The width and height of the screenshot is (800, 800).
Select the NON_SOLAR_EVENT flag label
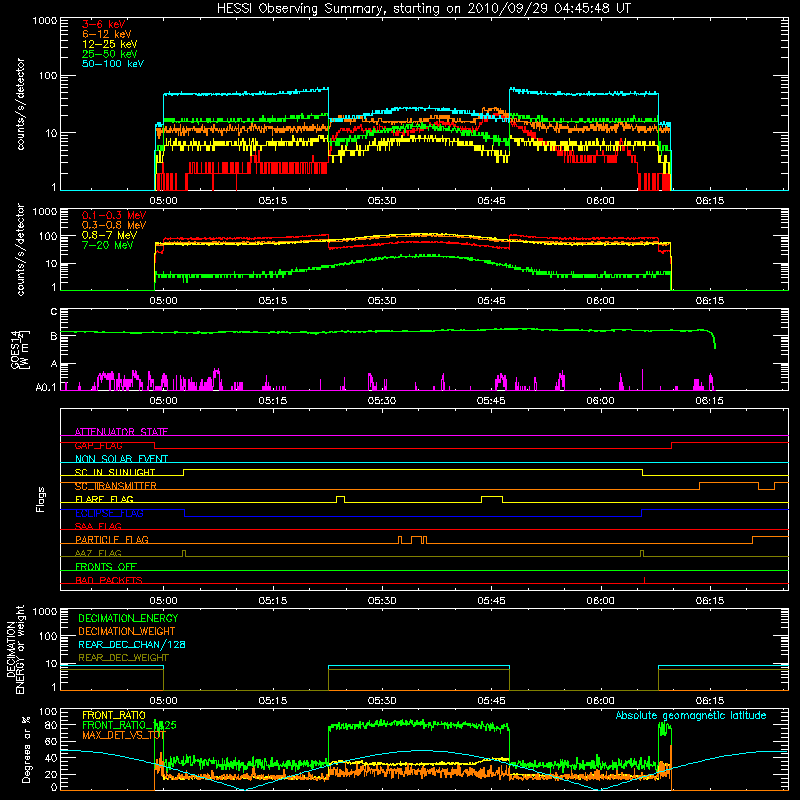pyautogui.click(x=121, y=459)
